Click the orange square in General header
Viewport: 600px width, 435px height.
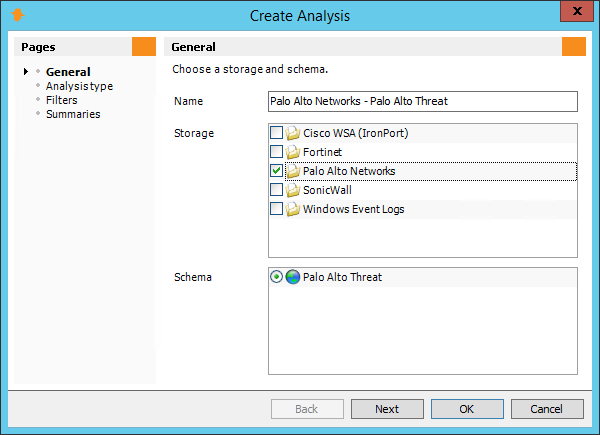574,47
